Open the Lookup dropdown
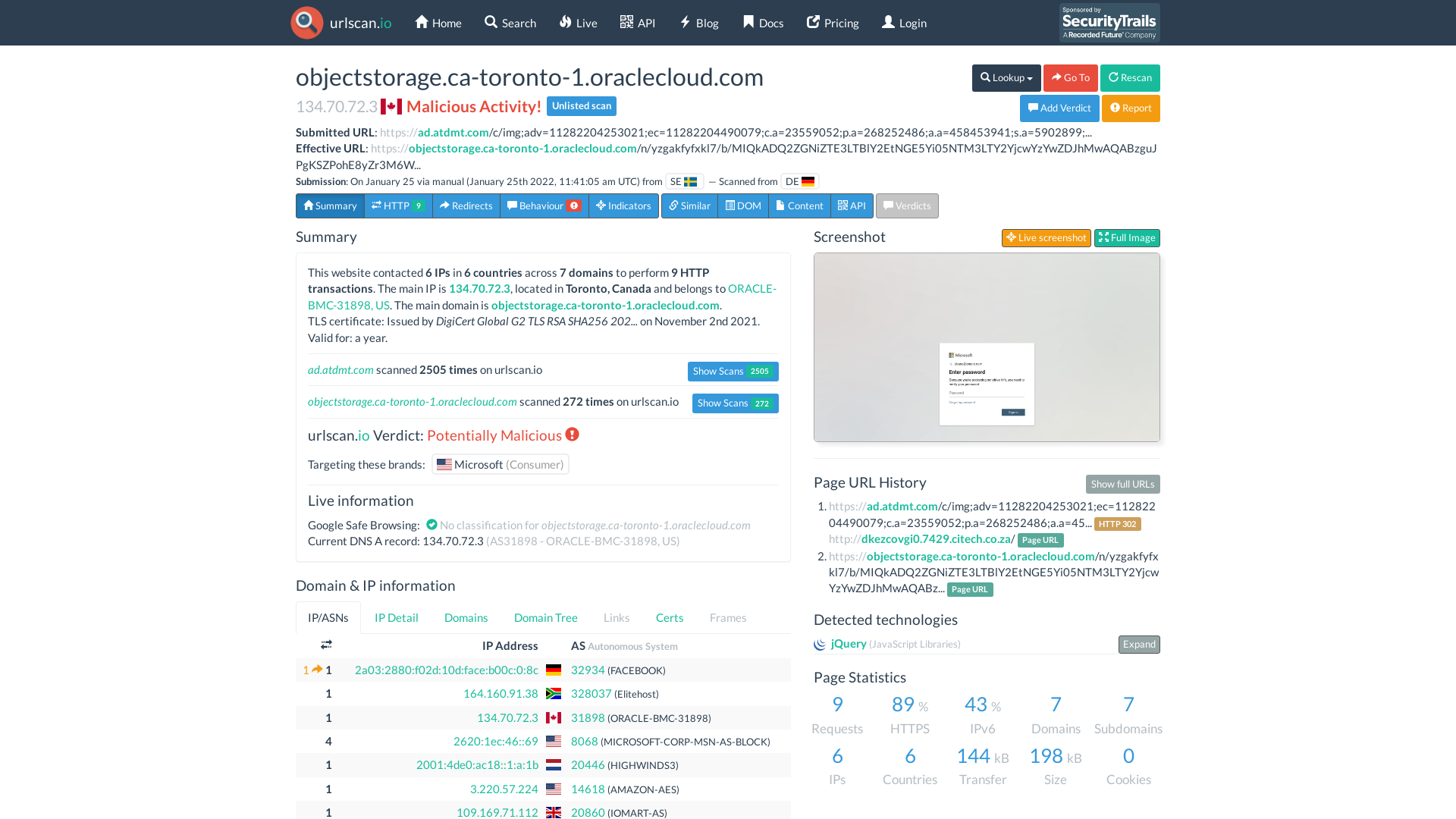 pos(1006,78)
